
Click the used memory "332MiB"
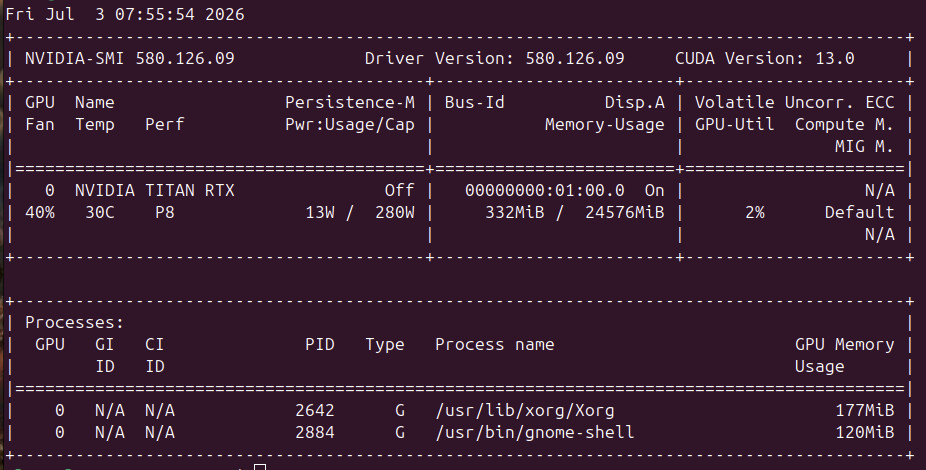[x=514, y=213]
